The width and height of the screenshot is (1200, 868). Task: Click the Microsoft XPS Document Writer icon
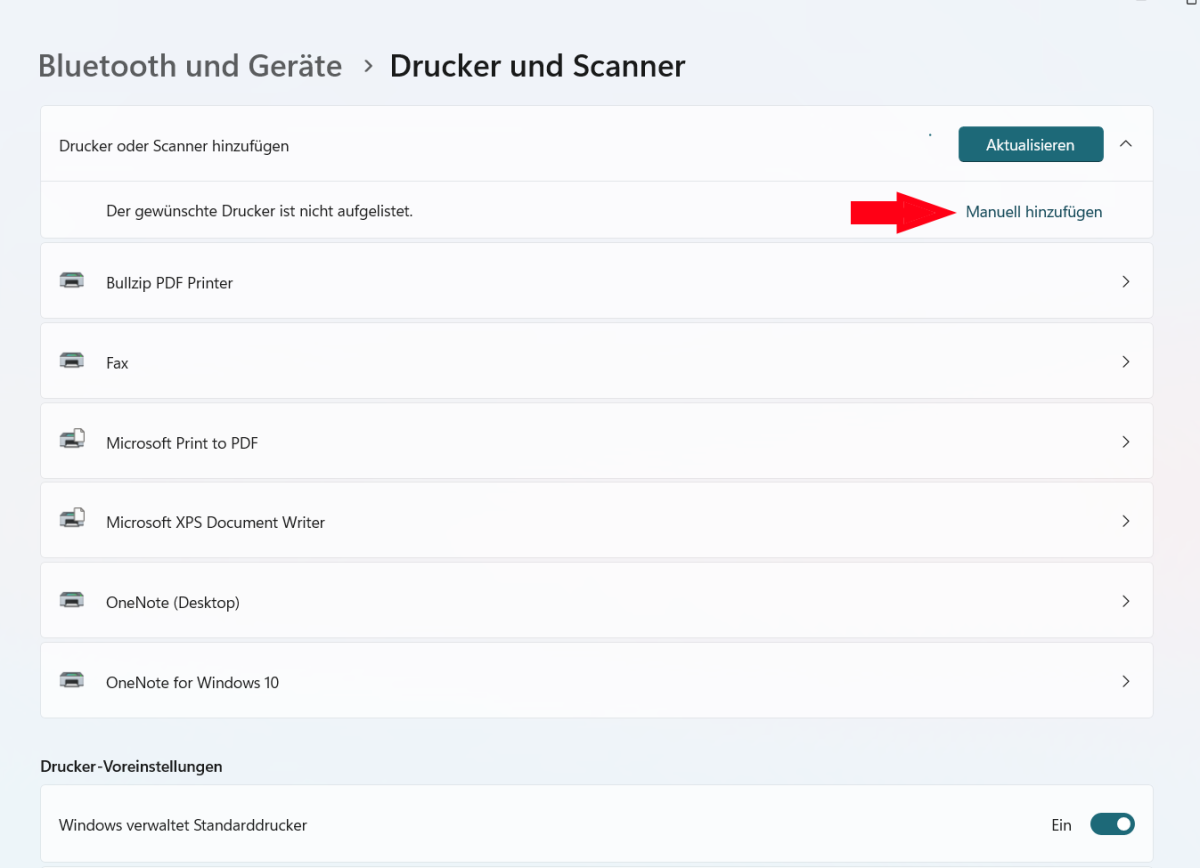pyautogui.click(x=71, y=519)
